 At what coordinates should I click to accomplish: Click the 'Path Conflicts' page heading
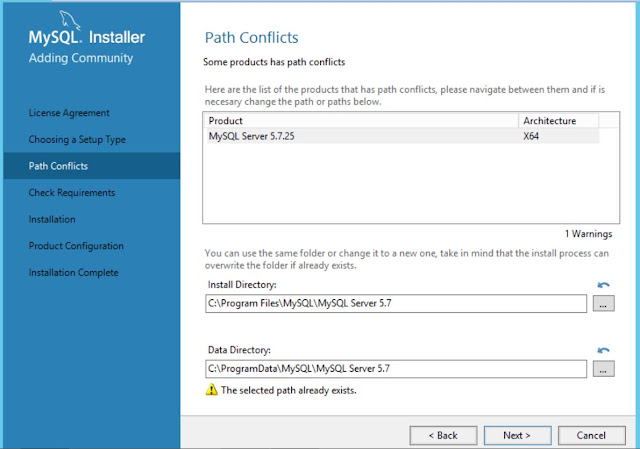coord(251,38)
